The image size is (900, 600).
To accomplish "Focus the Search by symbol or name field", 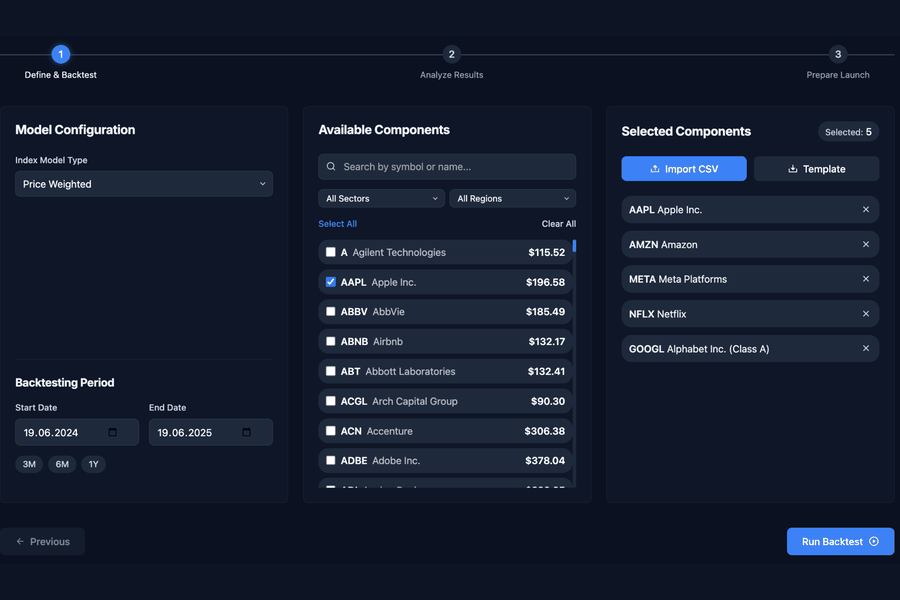I will coord(447,167).
